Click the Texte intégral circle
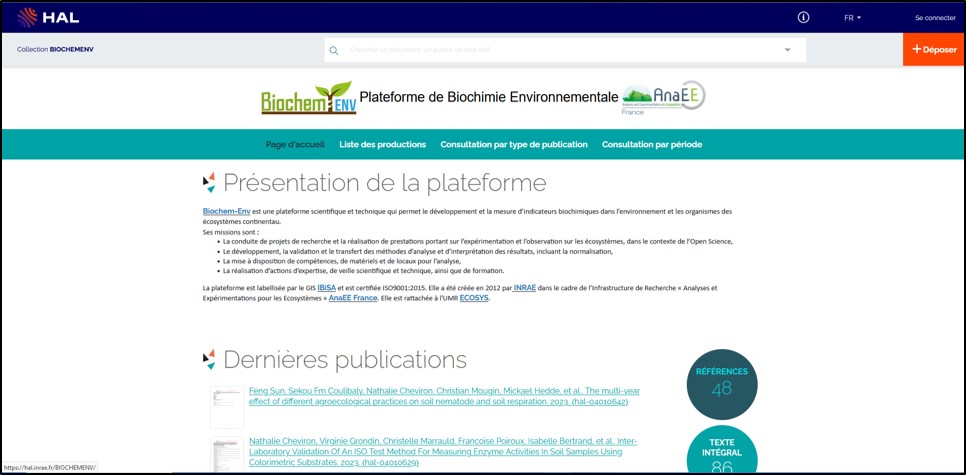The width and height of the screenshot is (966, 475). [x=722, y=450]
